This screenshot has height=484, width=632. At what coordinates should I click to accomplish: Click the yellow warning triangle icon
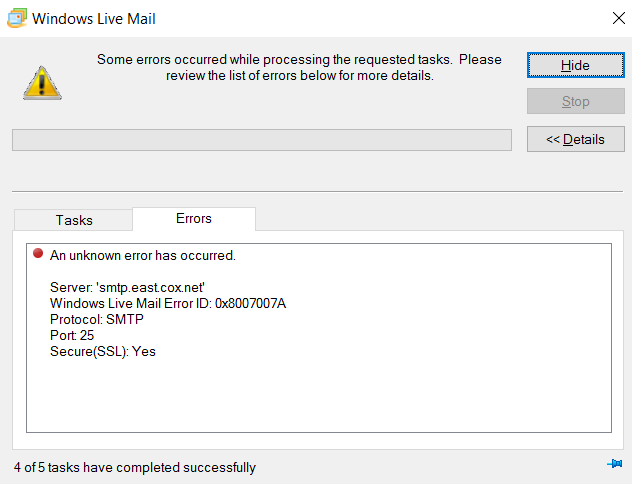(x=42, y=83)
